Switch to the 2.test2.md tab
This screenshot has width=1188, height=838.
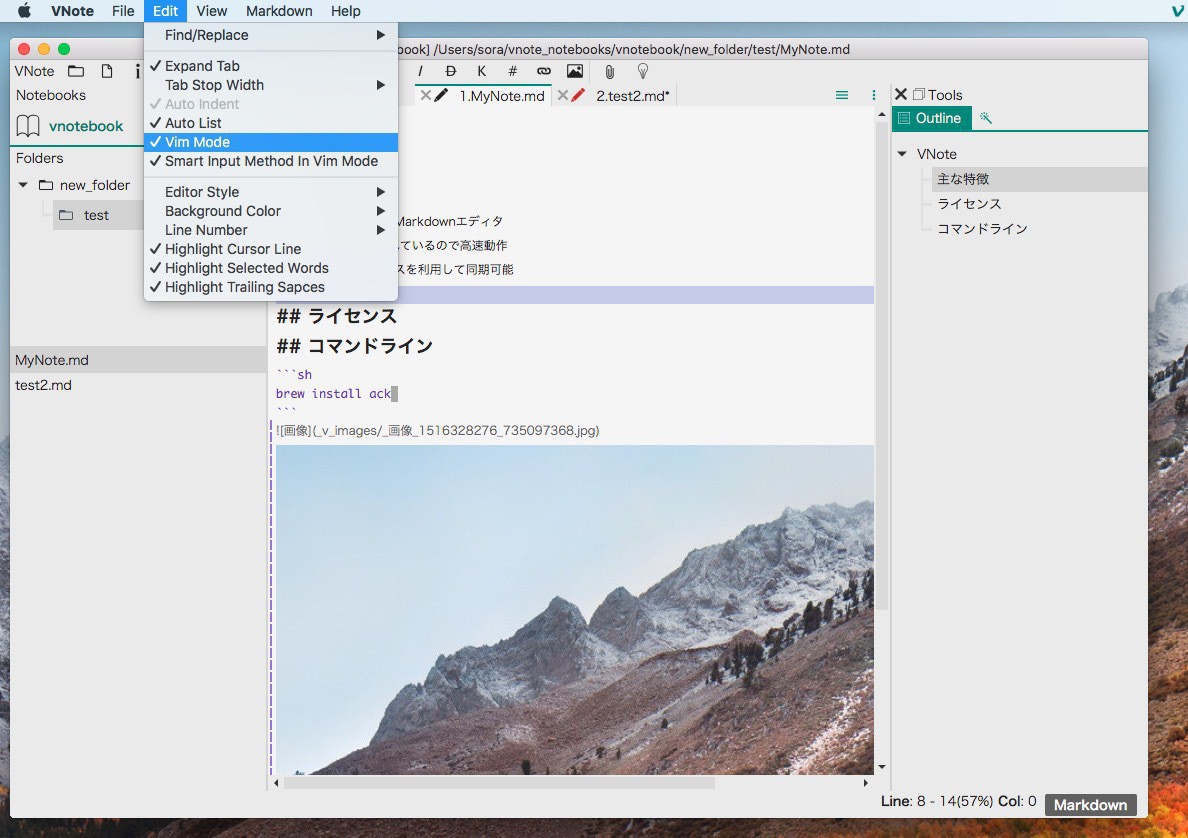coord(631,96)
